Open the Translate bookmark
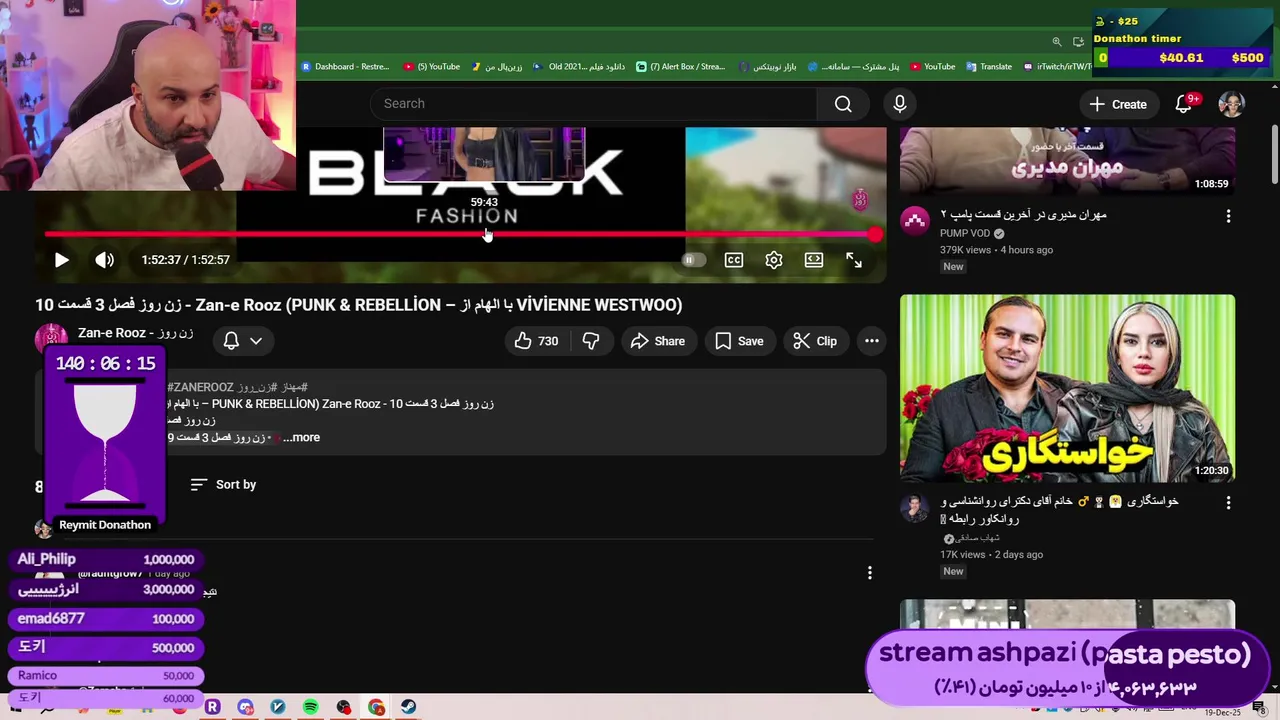The width and height of the screenshot is (1280, 720). 989,67
